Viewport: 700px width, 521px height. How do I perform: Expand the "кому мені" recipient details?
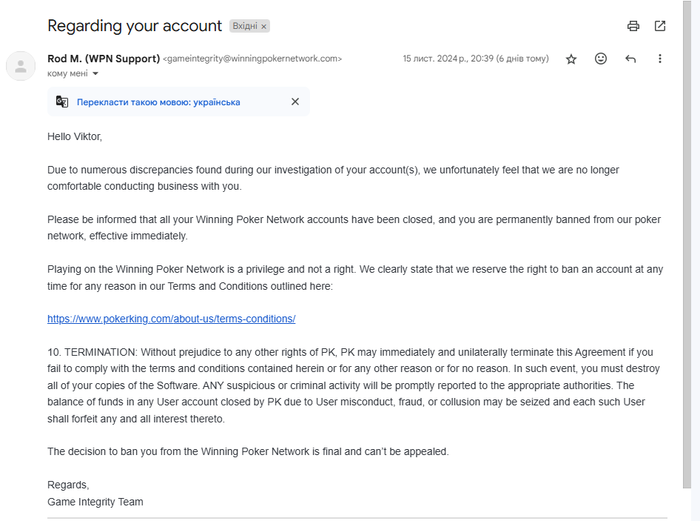coord(96,74)
